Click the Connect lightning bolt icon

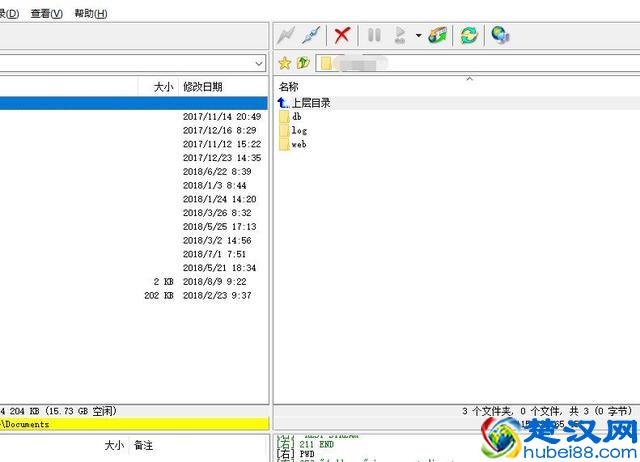click(x=287, y=35)
